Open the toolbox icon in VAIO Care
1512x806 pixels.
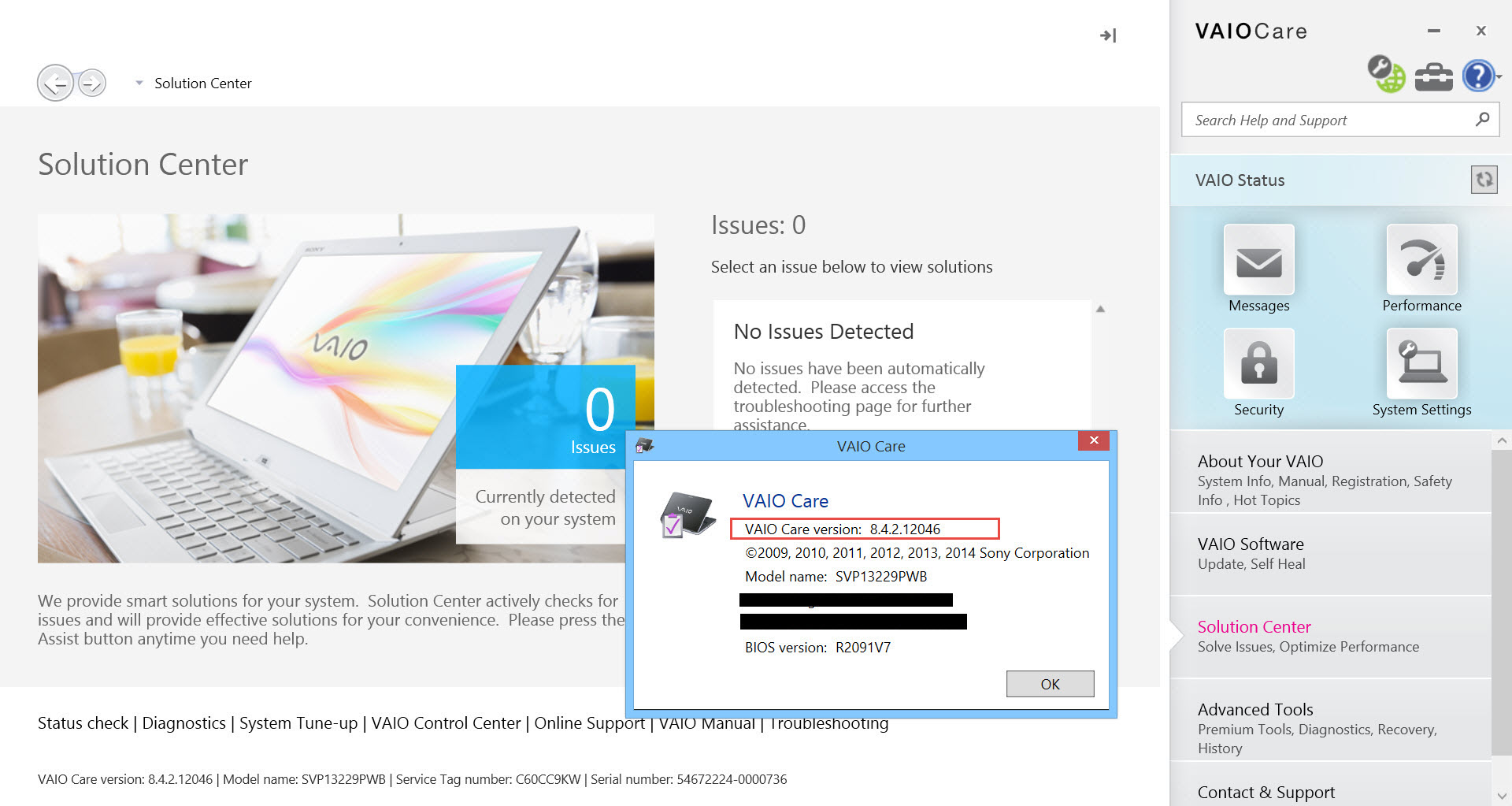(1433, 77)
